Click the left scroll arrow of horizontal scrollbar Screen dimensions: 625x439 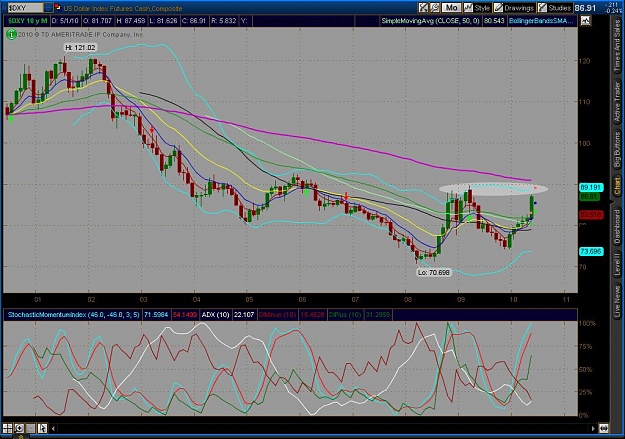(x=53, y=429)
